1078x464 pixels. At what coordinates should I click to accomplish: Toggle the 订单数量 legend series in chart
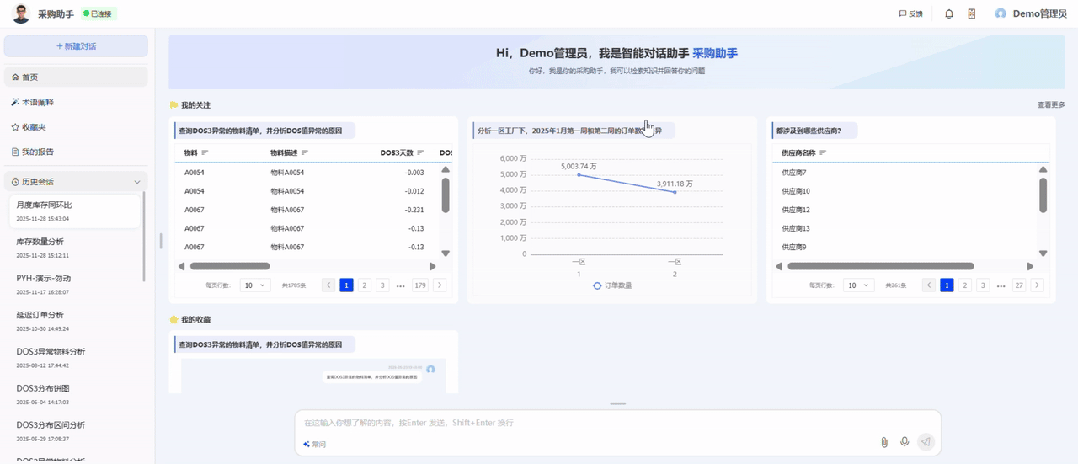pos(613,286)
